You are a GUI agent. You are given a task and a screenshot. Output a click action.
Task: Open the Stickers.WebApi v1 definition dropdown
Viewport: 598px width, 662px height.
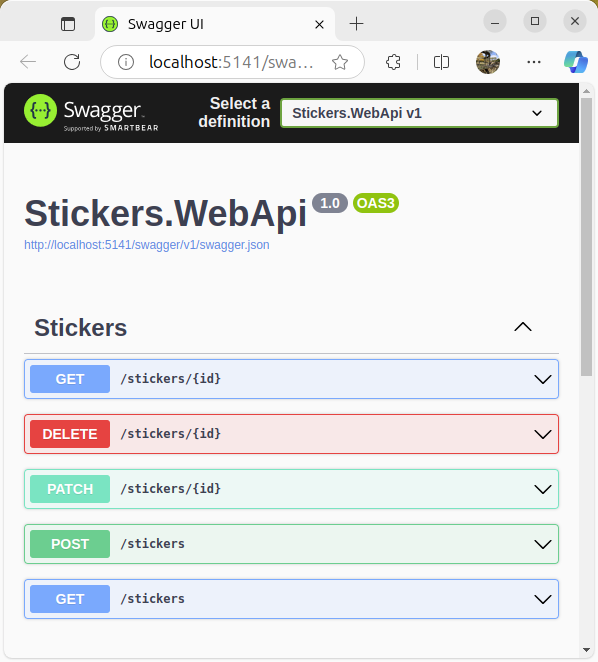pyautogui.click(x=419, y=113)
